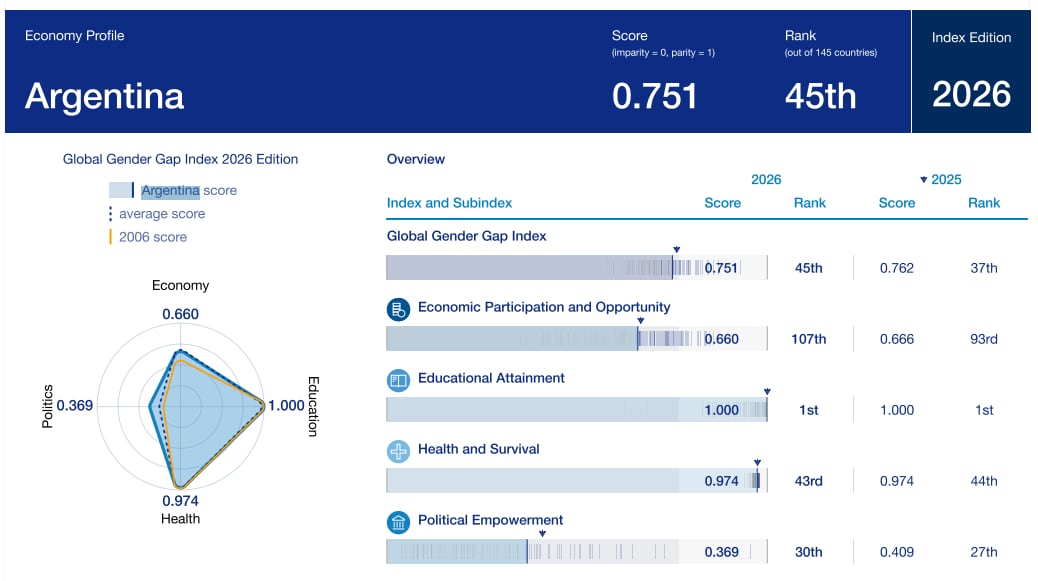The image size is (1038, 581).
Task: Click the radar chart 0.369 value
Action: point(75,406)
